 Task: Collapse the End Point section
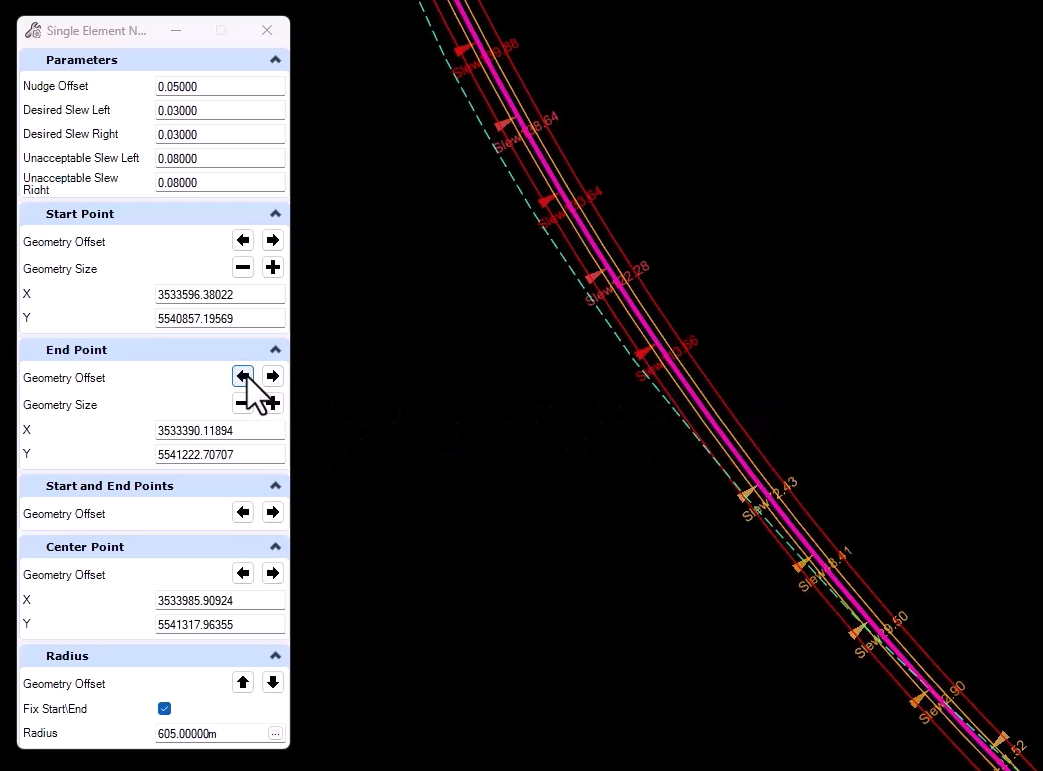point(274,349)
